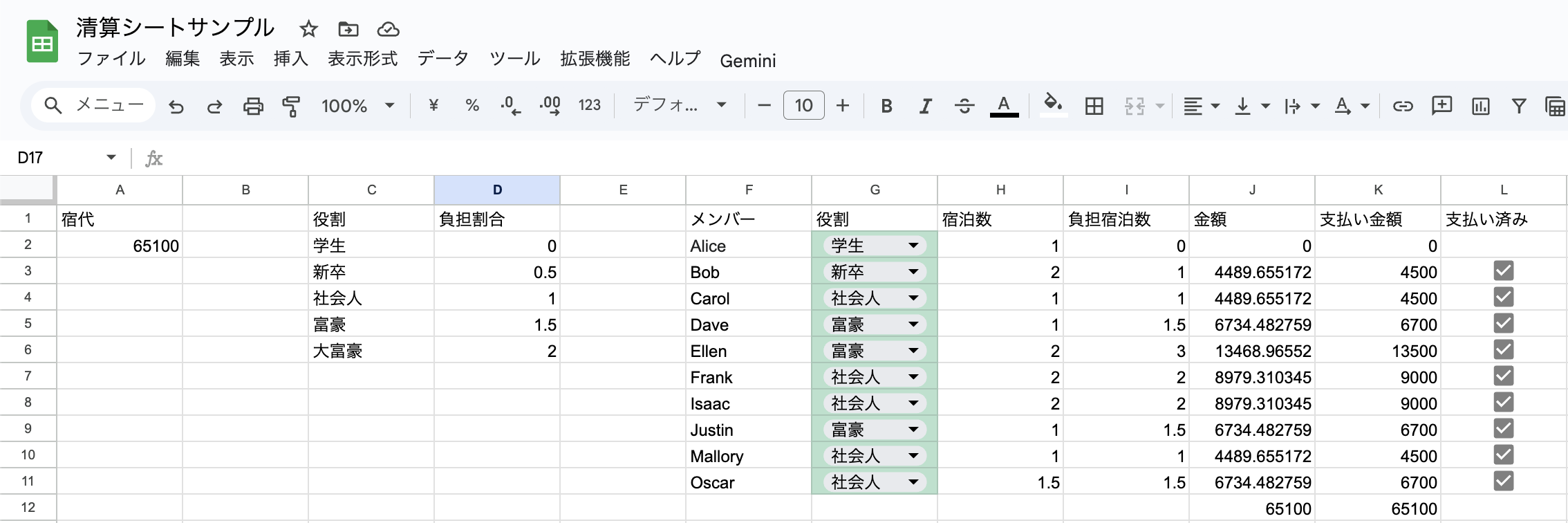1568x523 pixels.
Task: Click the create filter funnel icon
Action: pos(1518,106)
